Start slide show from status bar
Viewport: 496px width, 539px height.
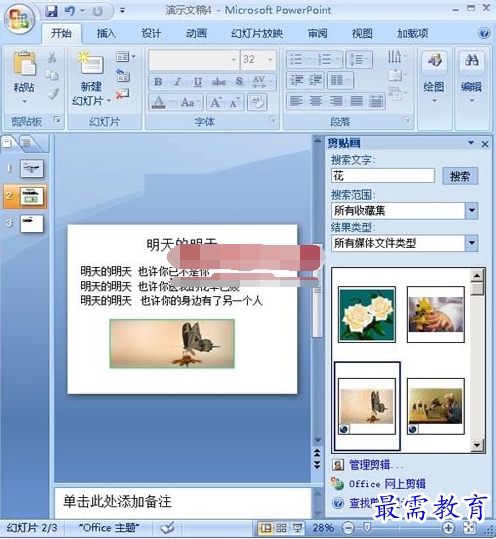point(297,528)
